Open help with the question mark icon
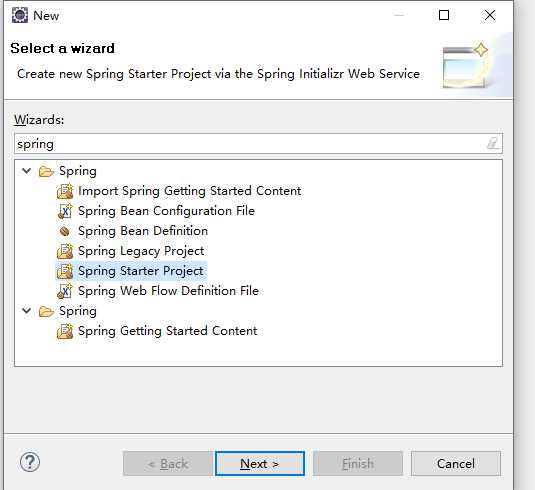 tap(30, 463)
